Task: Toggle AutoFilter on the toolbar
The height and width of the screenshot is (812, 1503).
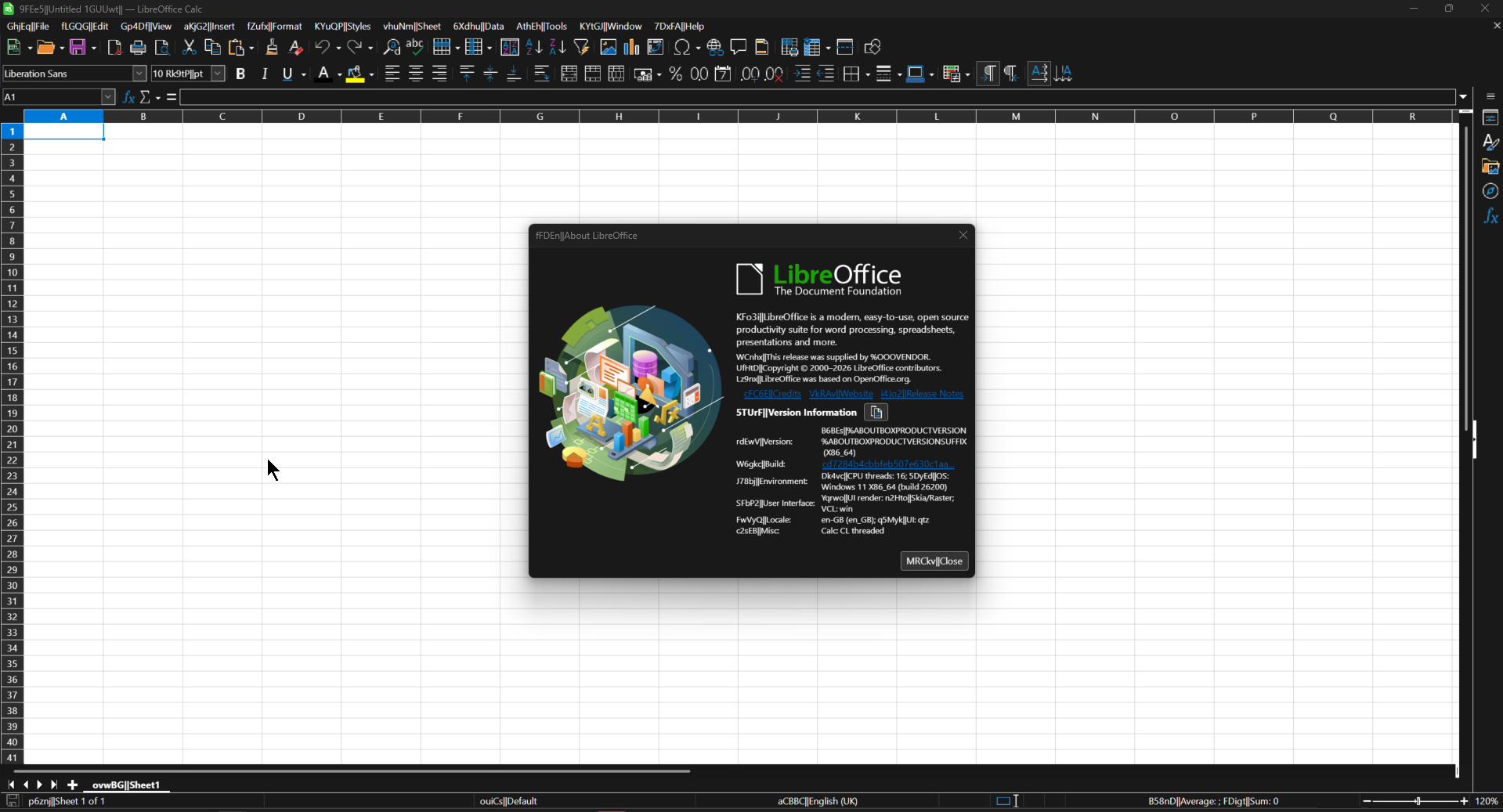Action: pyautogui.click(x=582, y=48)
